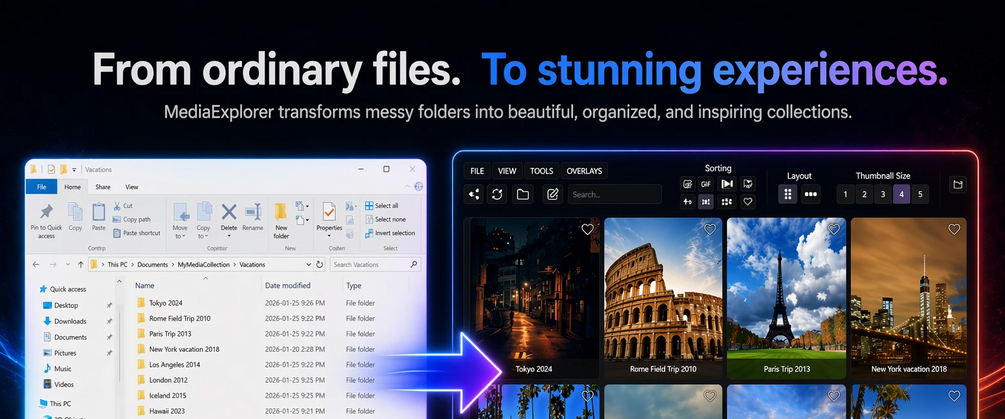Switch to the Share tab in File Explorer
1005x419 pixels.
pos(103,187)
